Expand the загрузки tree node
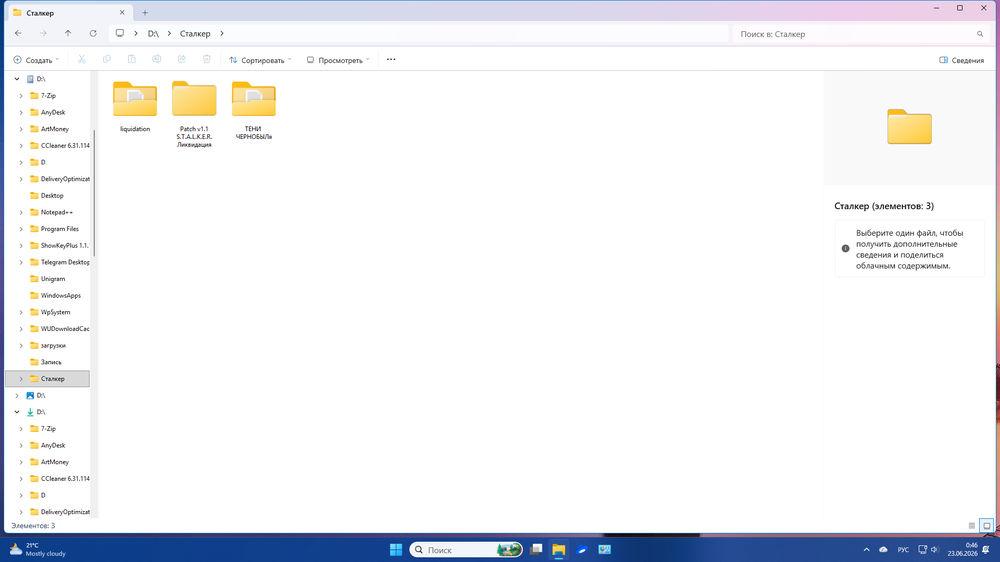 coord(21,346)
